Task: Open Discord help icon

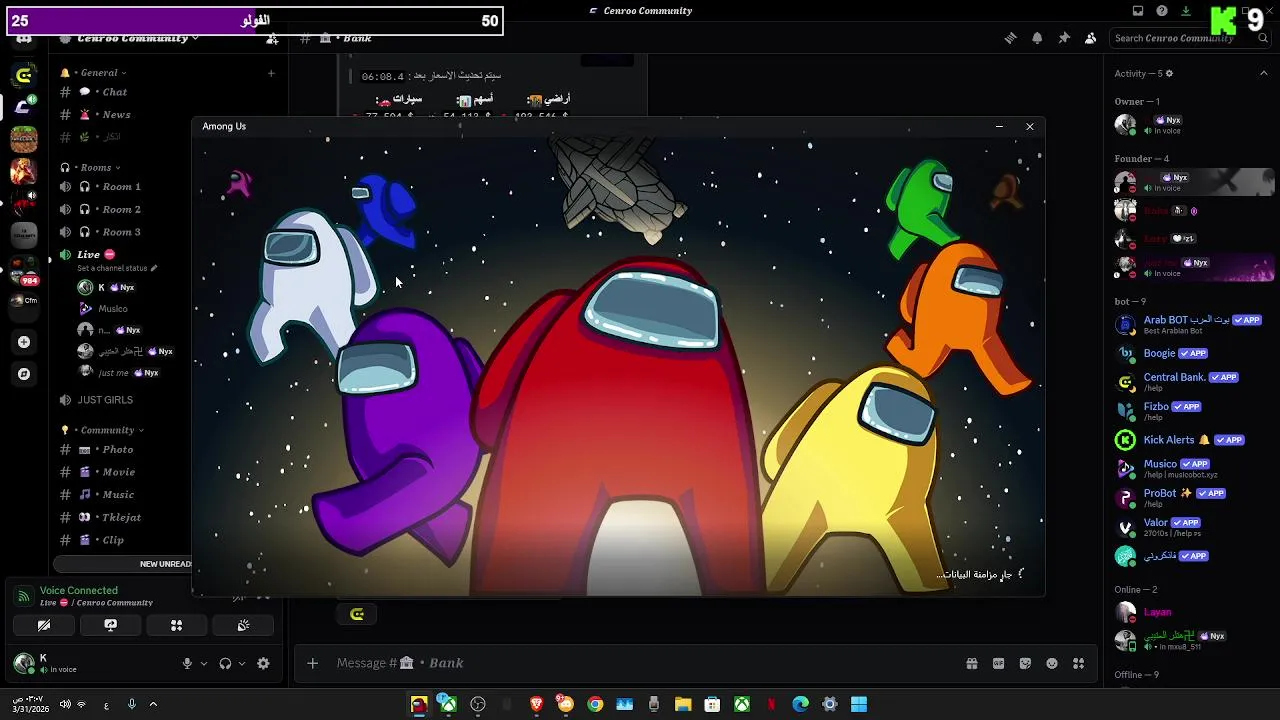Action: (x=1162, y=11)
